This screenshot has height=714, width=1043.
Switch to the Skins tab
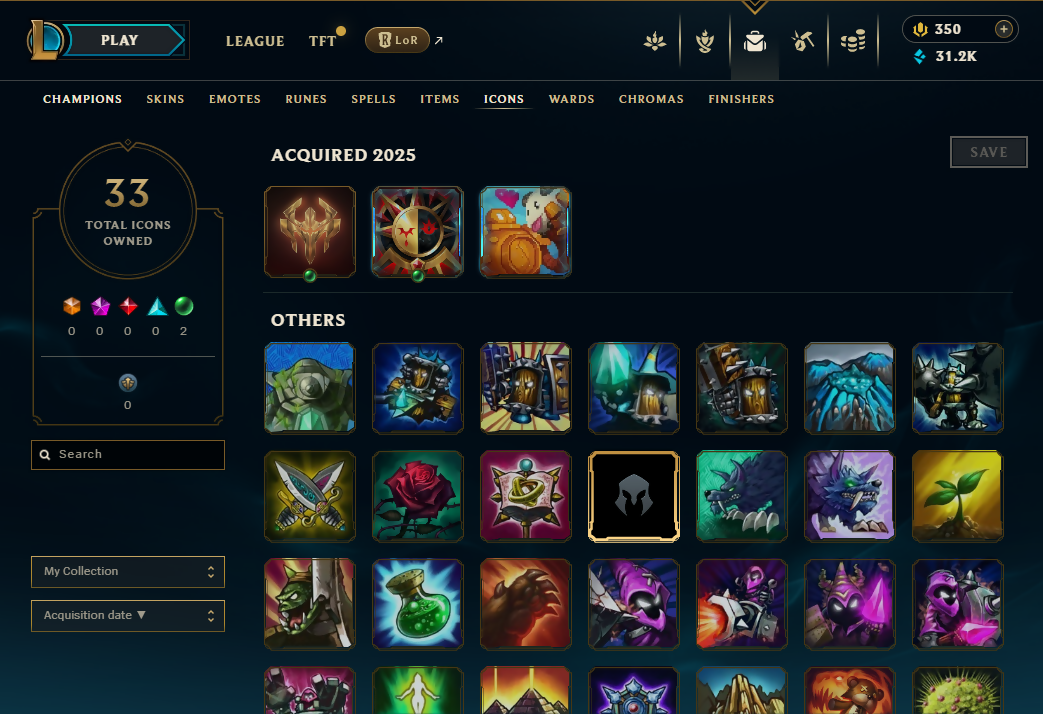(165, 99)
